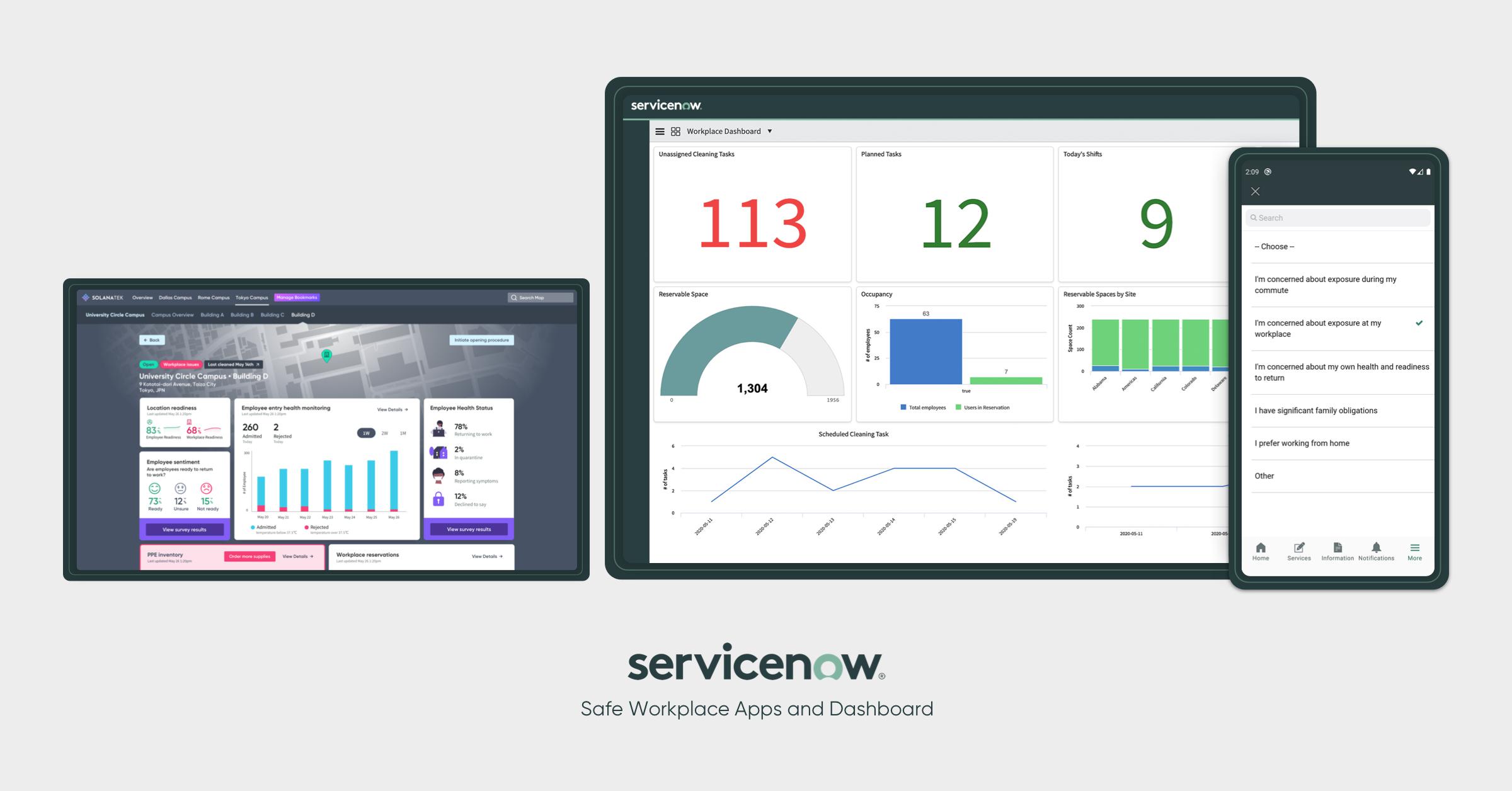This screenshot has width=1512, height=791.
Task: Switch to the Tokyo Campus tab
Action: pos(253,297)
